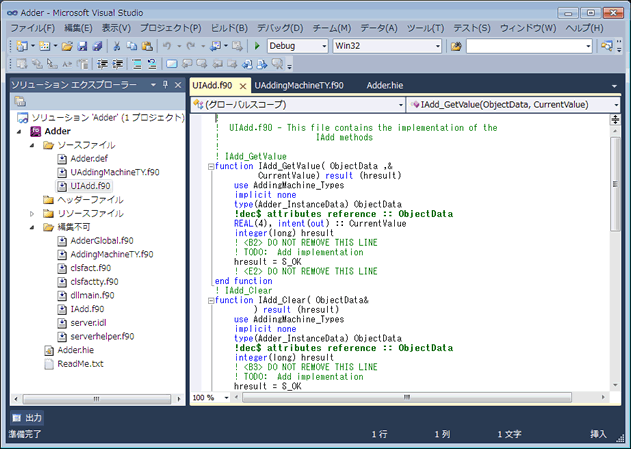Open the Debug configuration dropdown

pyautogui.click(x=322, y=46)
